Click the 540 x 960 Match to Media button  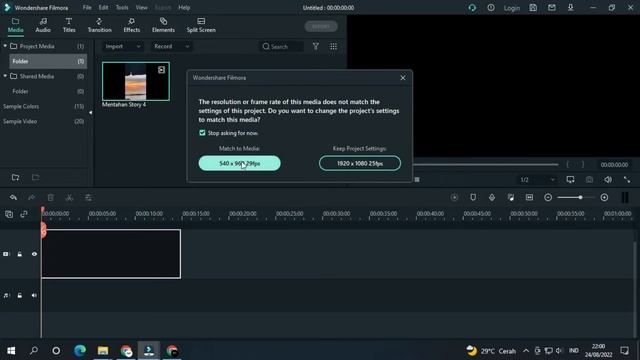click(x=240, y=163)
